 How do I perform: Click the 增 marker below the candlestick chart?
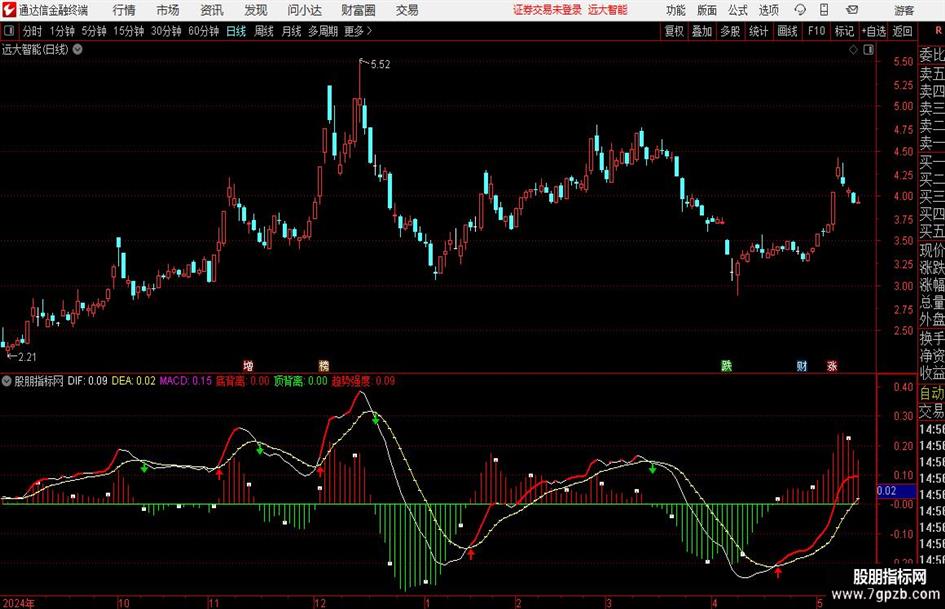pyautogui.click(x=248, y=365)
